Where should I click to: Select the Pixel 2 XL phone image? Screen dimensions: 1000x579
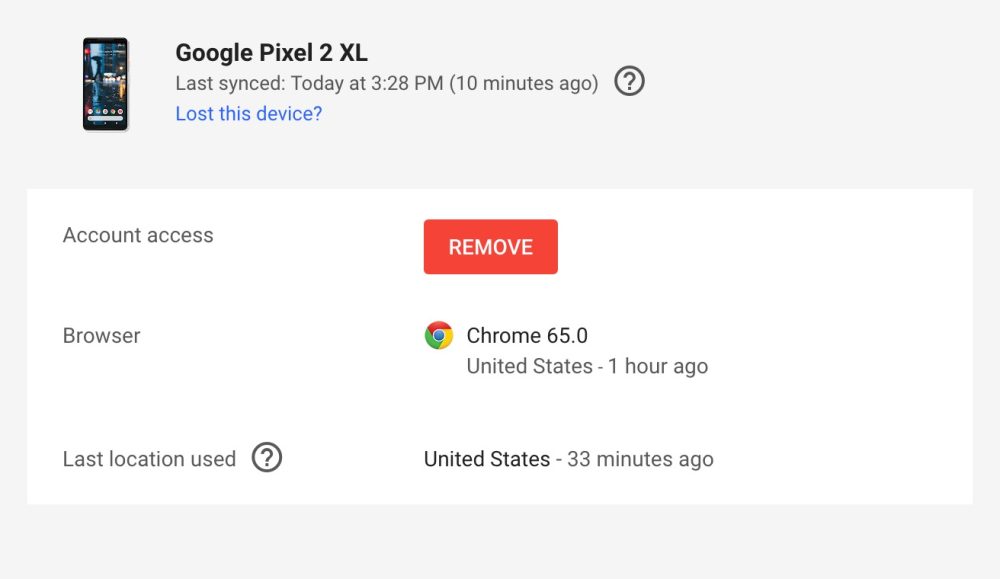[105, 84]
